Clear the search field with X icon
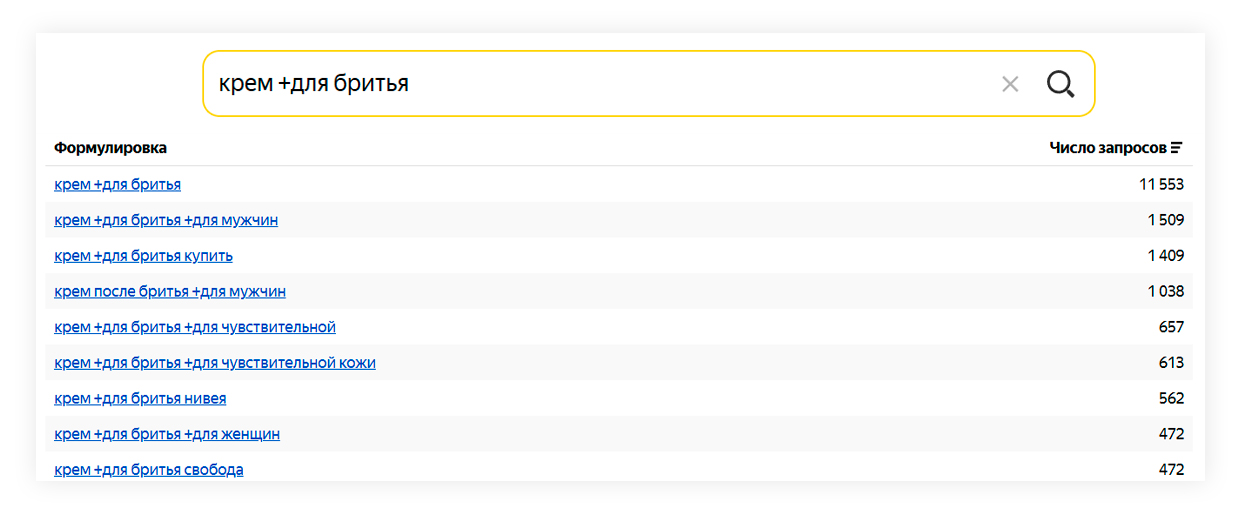The image size is (1240, 514). (1010, 84)
